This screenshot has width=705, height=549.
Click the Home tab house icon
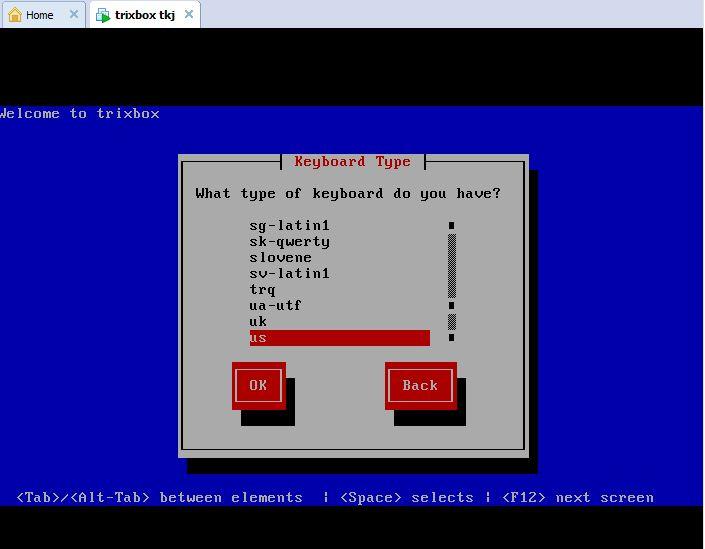tap(15, 15)
